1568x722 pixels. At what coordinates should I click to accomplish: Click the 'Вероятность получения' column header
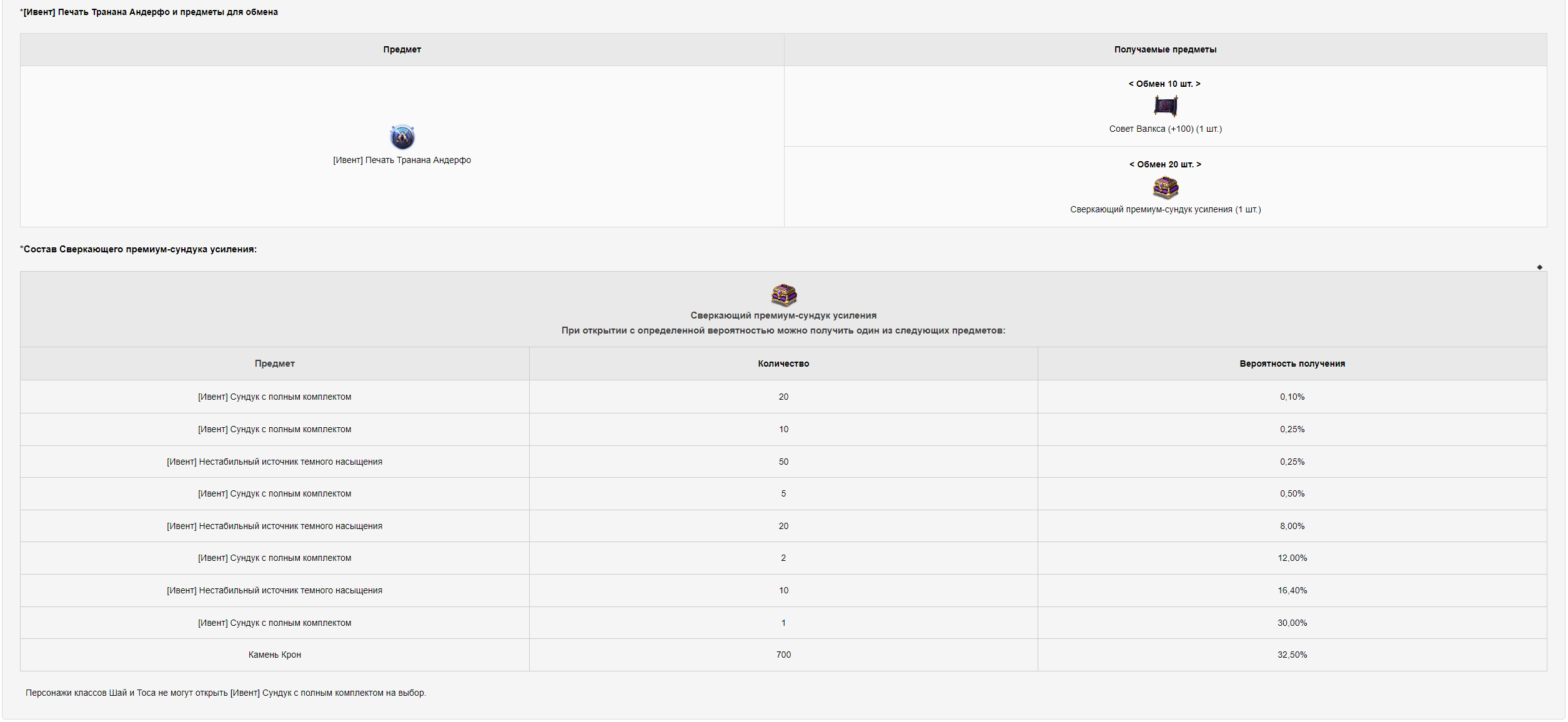point(1292,364)
